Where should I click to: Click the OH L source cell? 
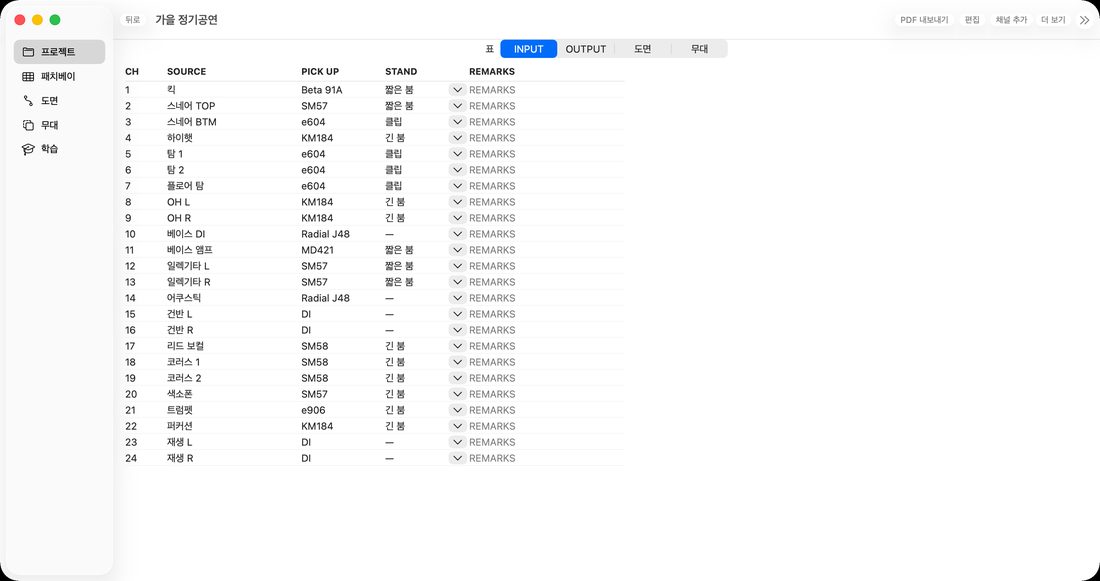[178, 202]
